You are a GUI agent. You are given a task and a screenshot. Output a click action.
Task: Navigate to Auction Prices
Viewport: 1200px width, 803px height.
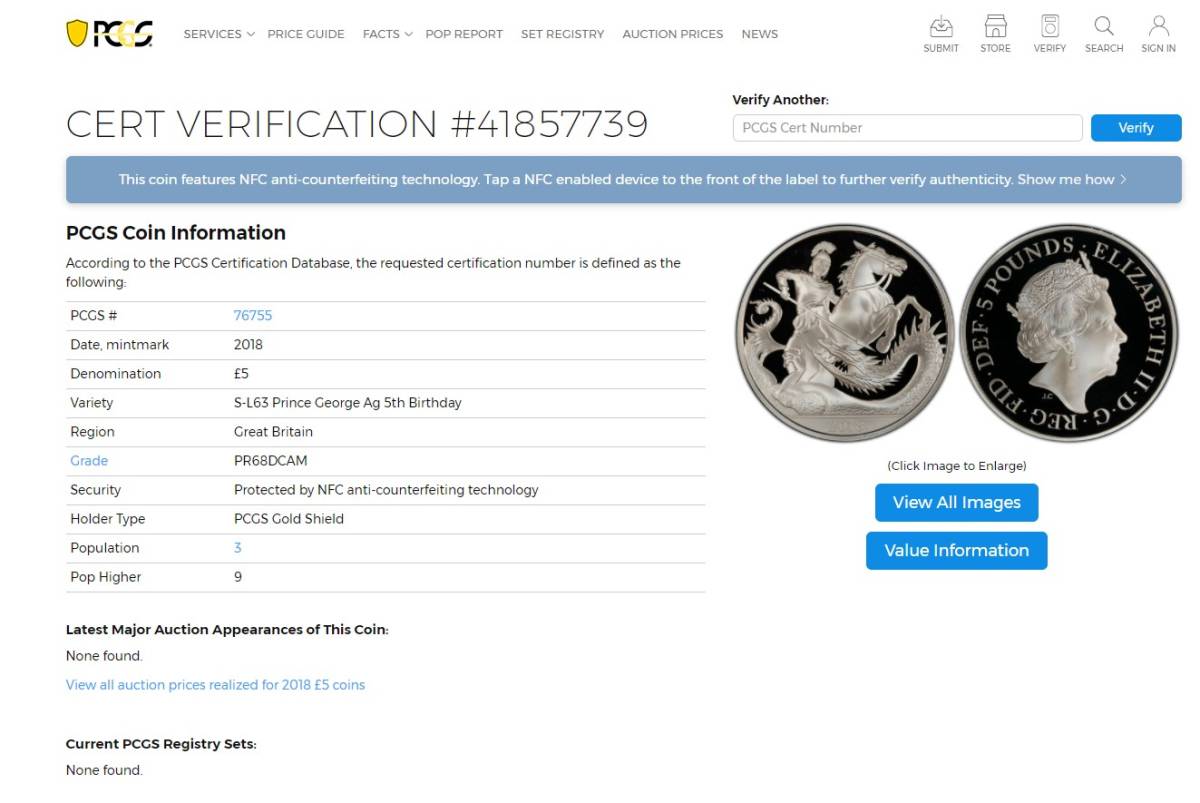click(x=672, y=34)
